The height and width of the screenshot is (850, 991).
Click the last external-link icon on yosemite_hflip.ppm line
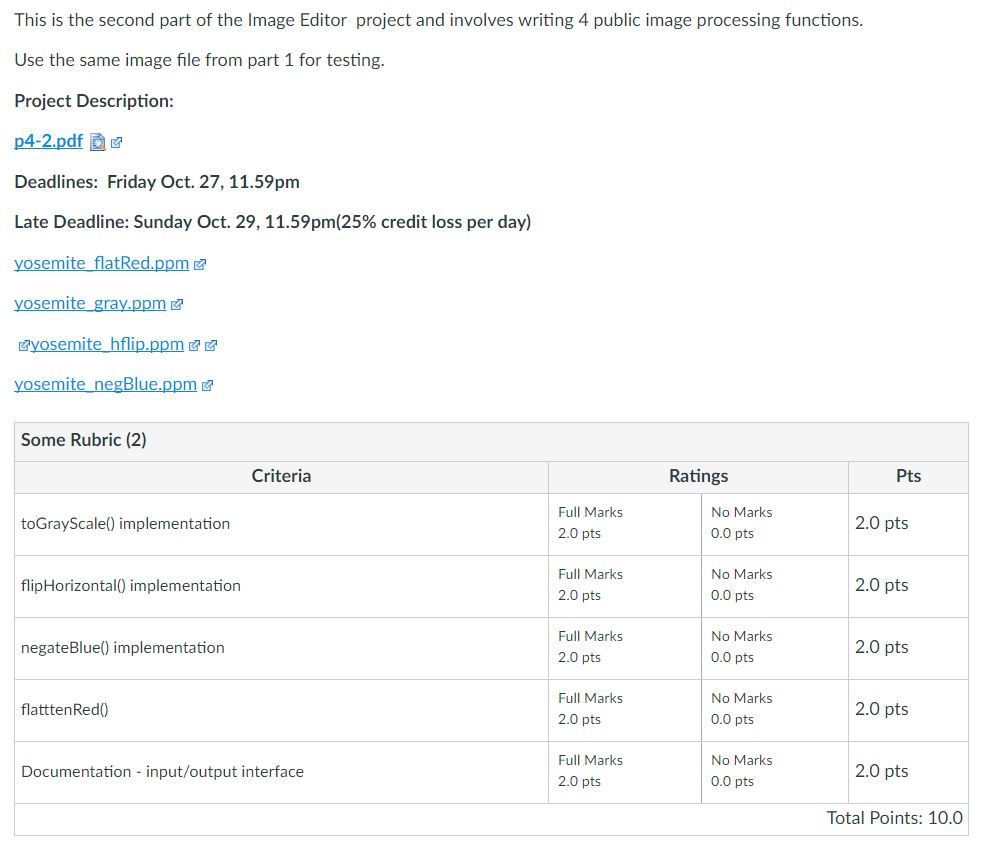coord(211,345)
